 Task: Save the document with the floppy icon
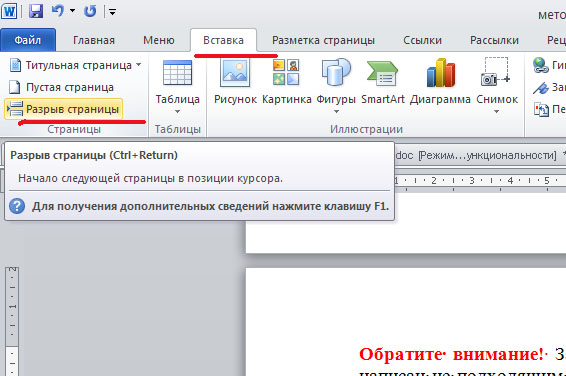(x=36, y=11)
